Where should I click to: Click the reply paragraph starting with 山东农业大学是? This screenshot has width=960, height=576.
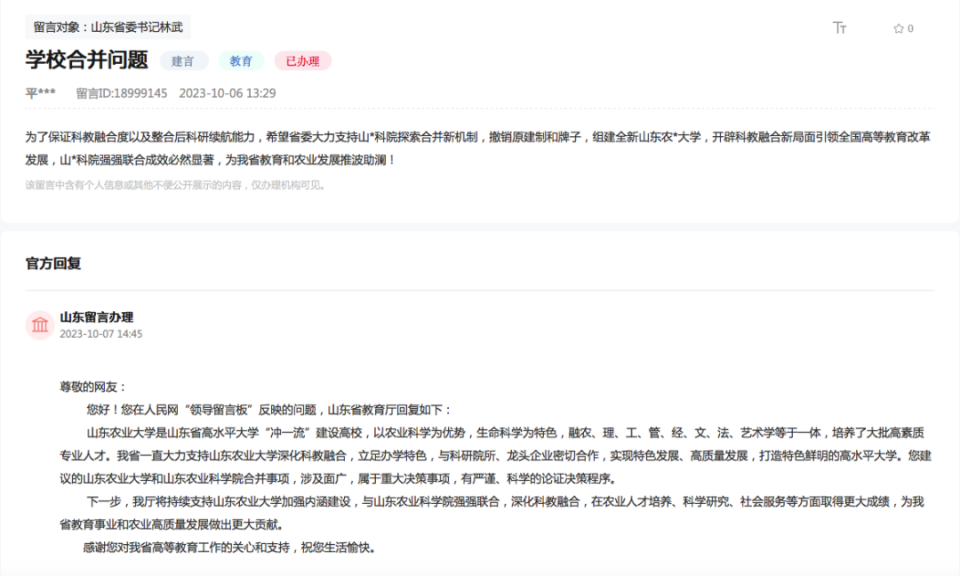tap(490, 456)
